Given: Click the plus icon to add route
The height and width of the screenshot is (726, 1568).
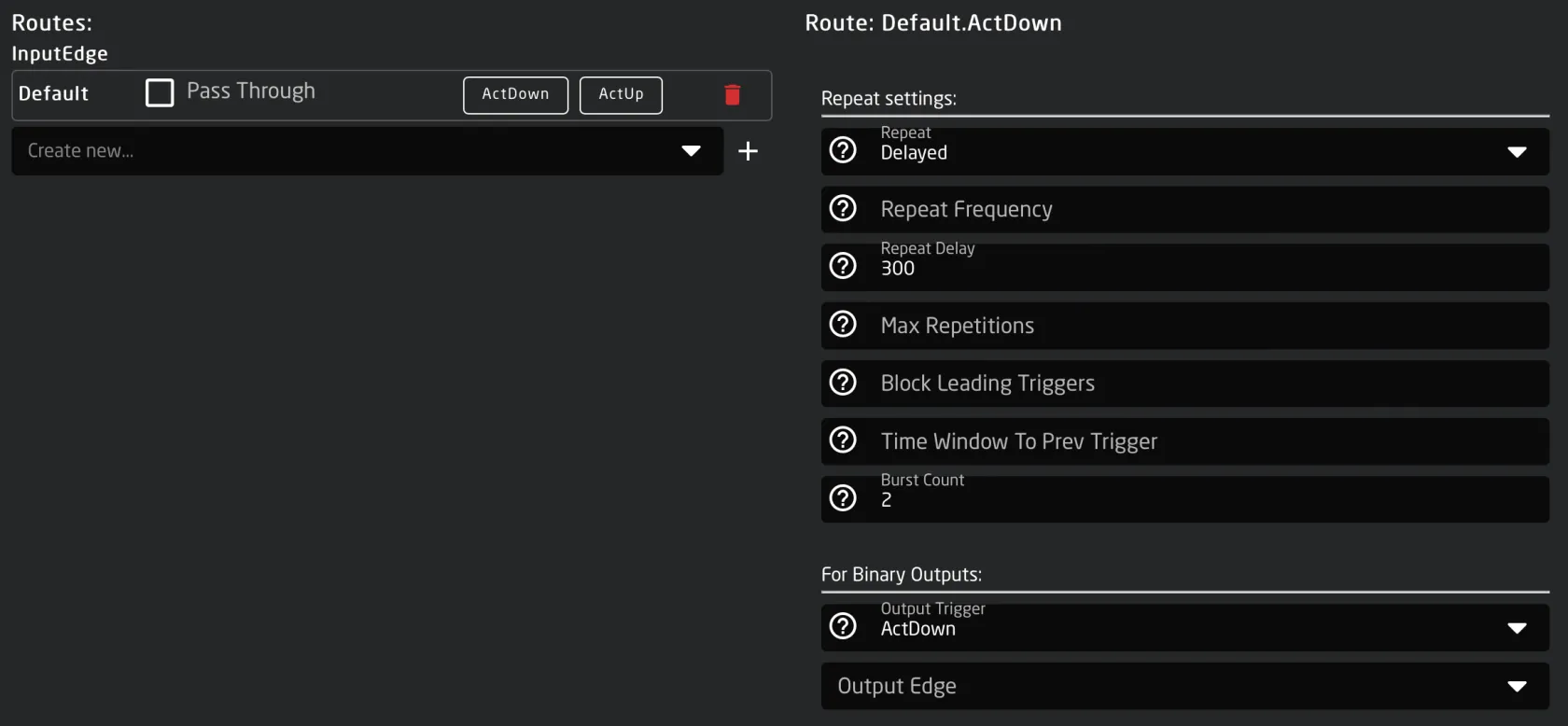Looking at the screenshot, I should coord(748,151).
